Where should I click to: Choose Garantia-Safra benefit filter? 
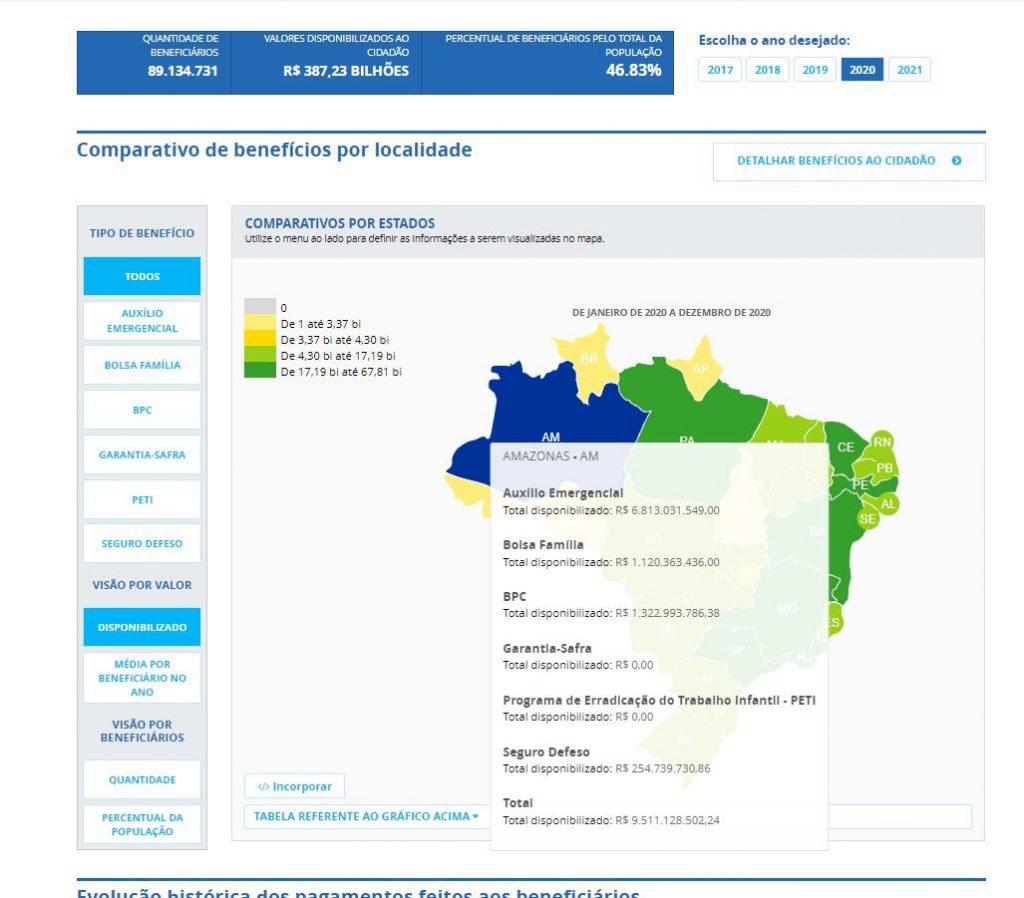(x=142, y=455)
